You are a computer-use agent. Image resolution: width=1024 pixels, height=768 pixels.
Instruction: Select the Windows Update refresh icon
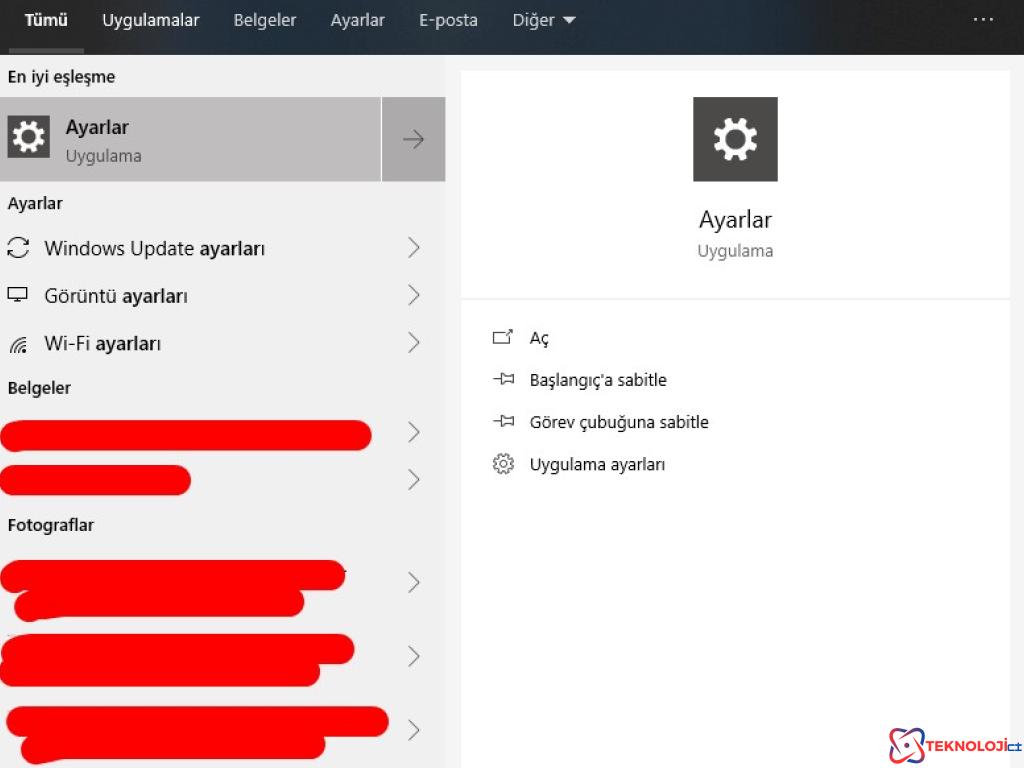coord(18,248)
